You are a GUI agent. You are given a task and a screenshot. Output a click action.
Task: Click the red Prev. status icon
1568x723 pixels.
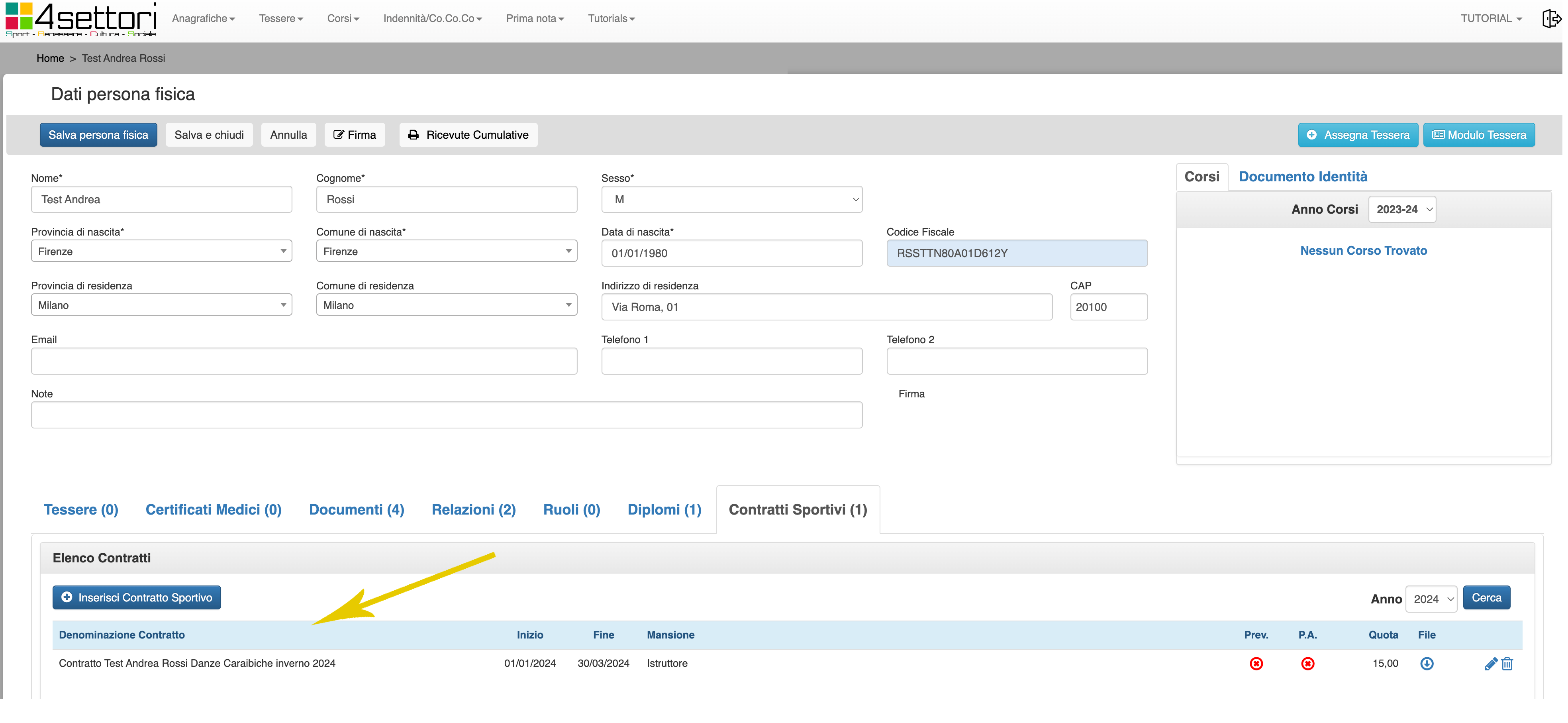point(1256,663)
